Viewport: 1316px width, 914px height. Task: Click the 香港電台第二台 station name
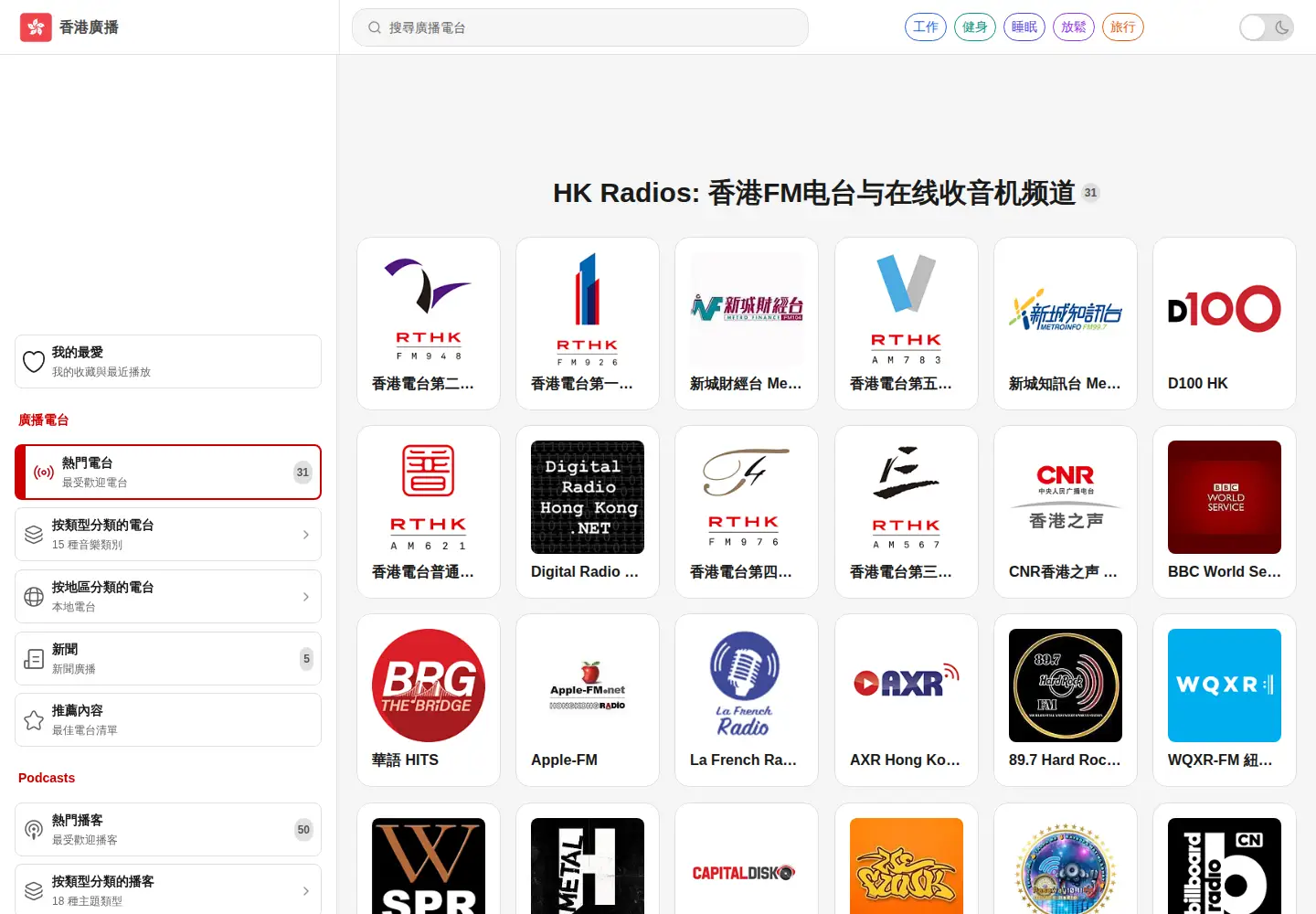(x=423, y=384)
